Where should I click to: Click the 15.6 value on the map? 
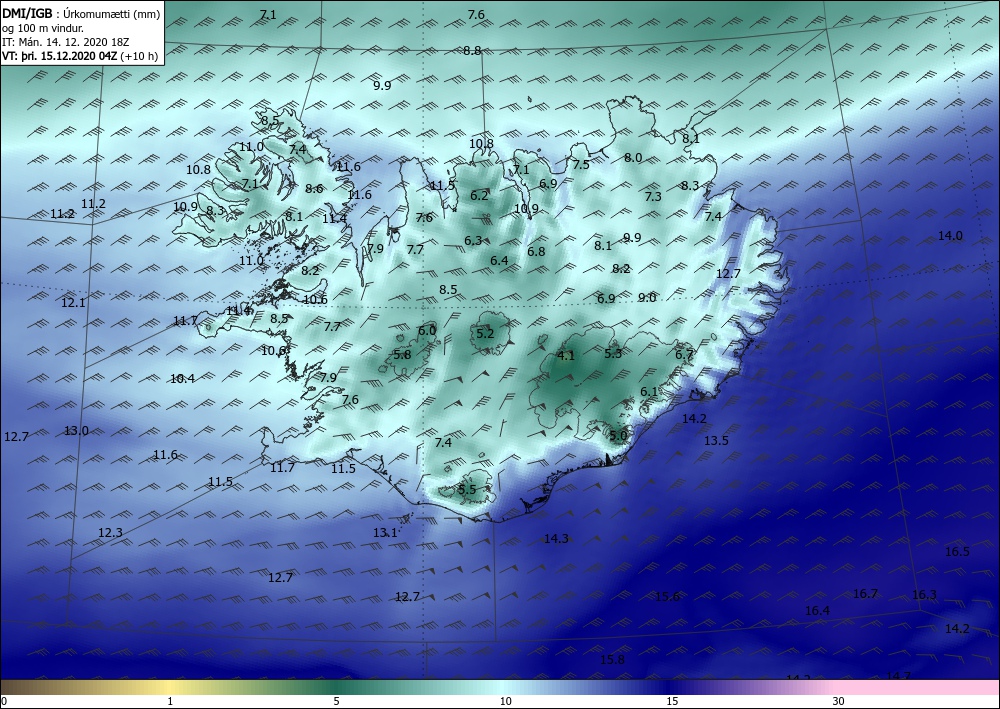(x=667, y=597)
